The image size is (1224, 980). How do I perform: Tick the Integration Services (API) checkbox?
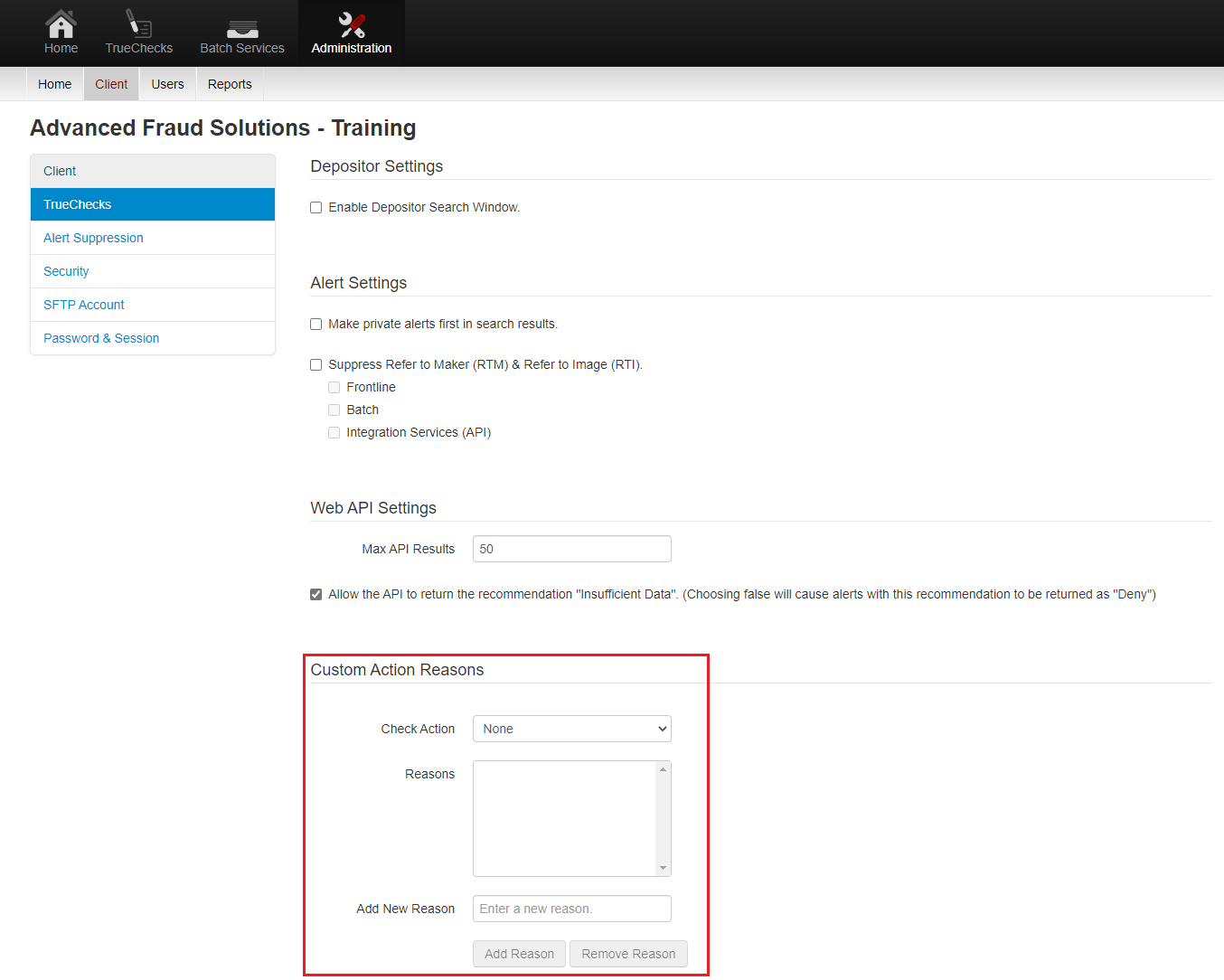(x=334, y=433)
